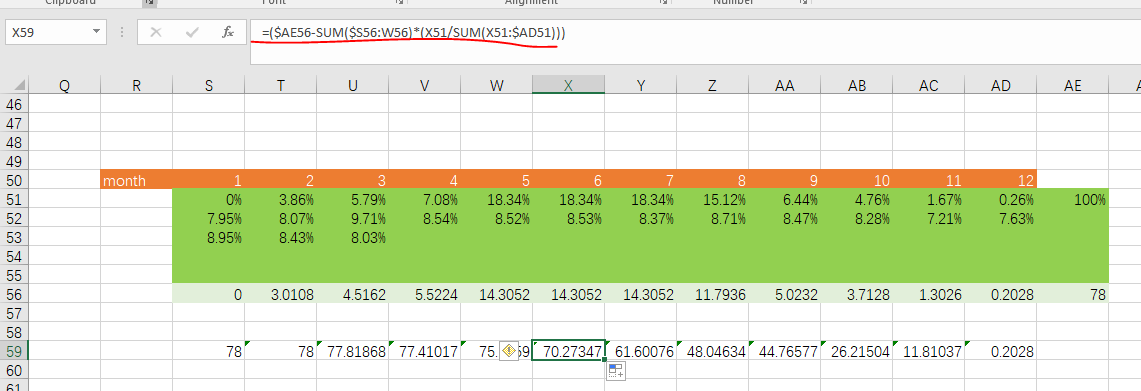Select cell showing 61.60076
The height and width of the screenshot is (391, 1141).
point(640,351)
